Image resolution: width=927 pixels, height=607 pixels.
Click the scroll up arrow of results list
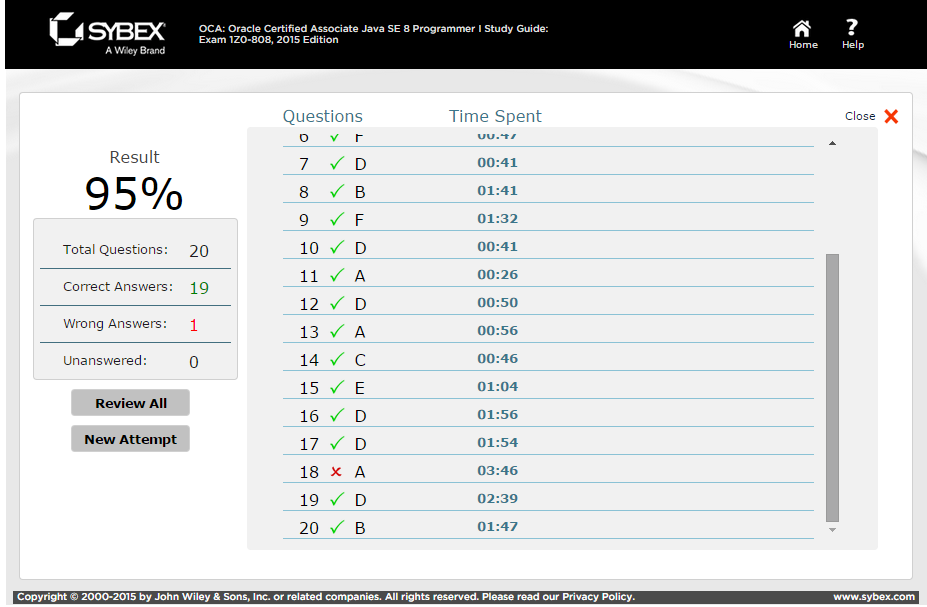pos(832,143)
